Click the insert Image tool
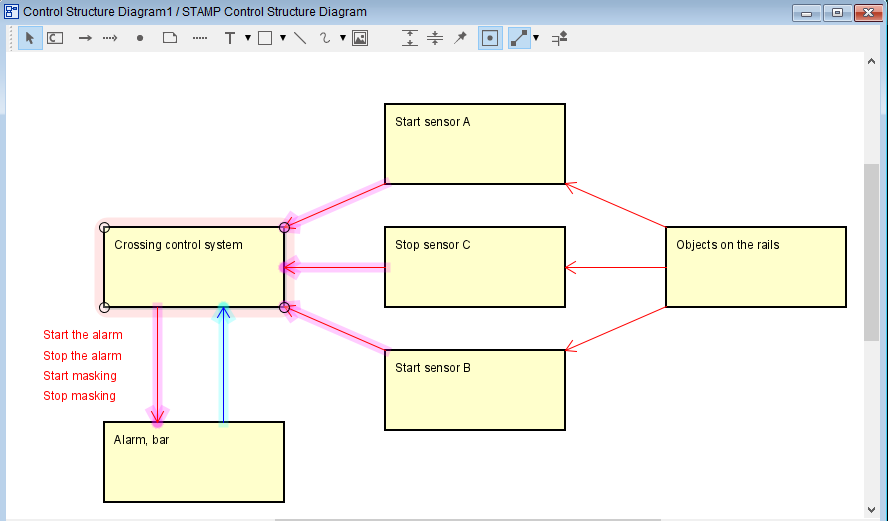This screenshot has width=888, height=521. point(360,38)
